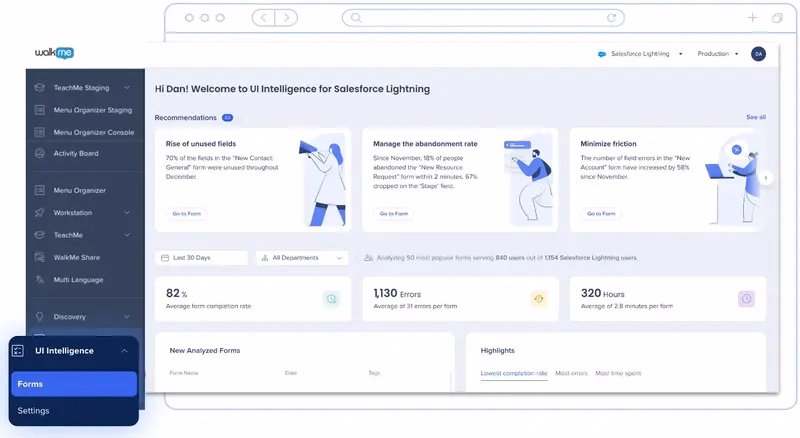Click the Date column header

coord(291,373)
